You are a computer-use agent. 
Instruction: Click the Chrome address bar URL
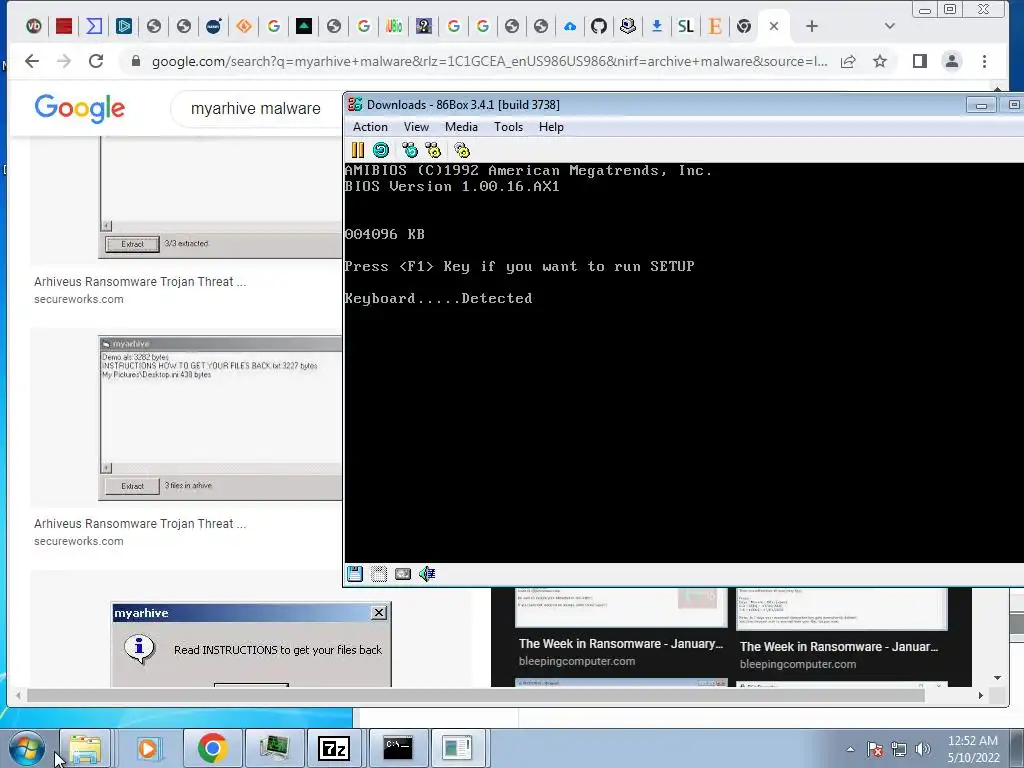click(x=489, y=61)
